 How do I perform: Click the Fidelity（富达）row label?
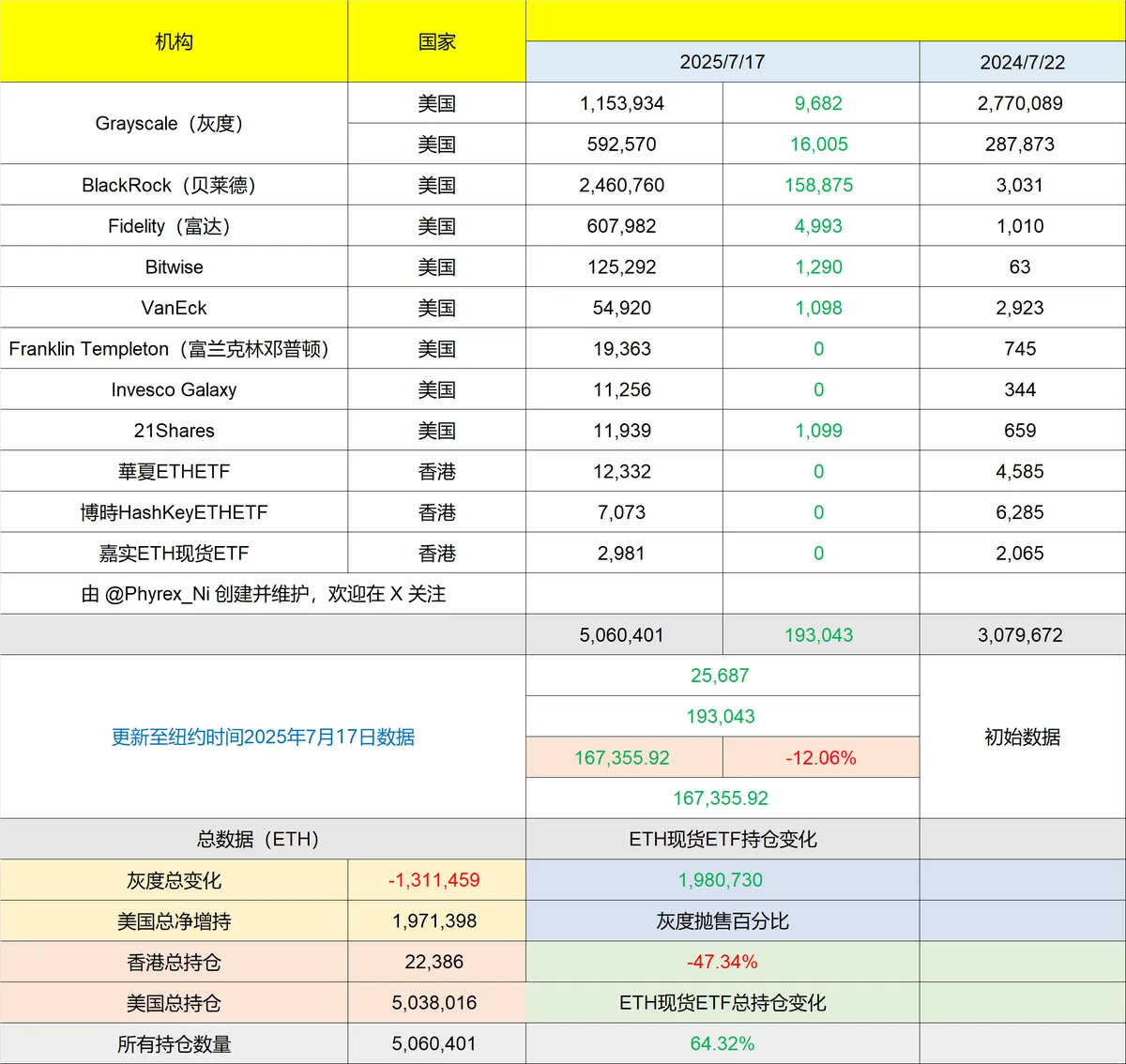pos(175,226)
